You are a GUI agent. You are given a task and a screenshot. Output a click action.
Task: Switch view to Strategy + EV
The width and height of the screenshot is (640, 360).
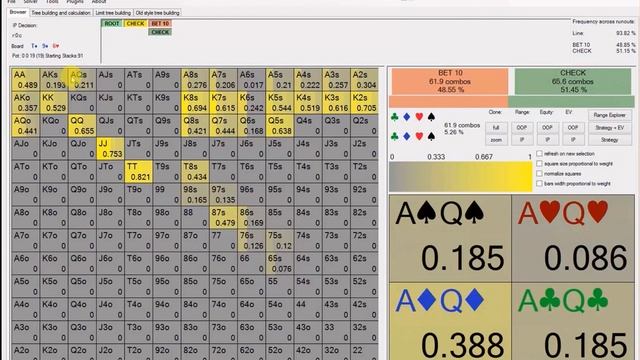coord(610,128)
